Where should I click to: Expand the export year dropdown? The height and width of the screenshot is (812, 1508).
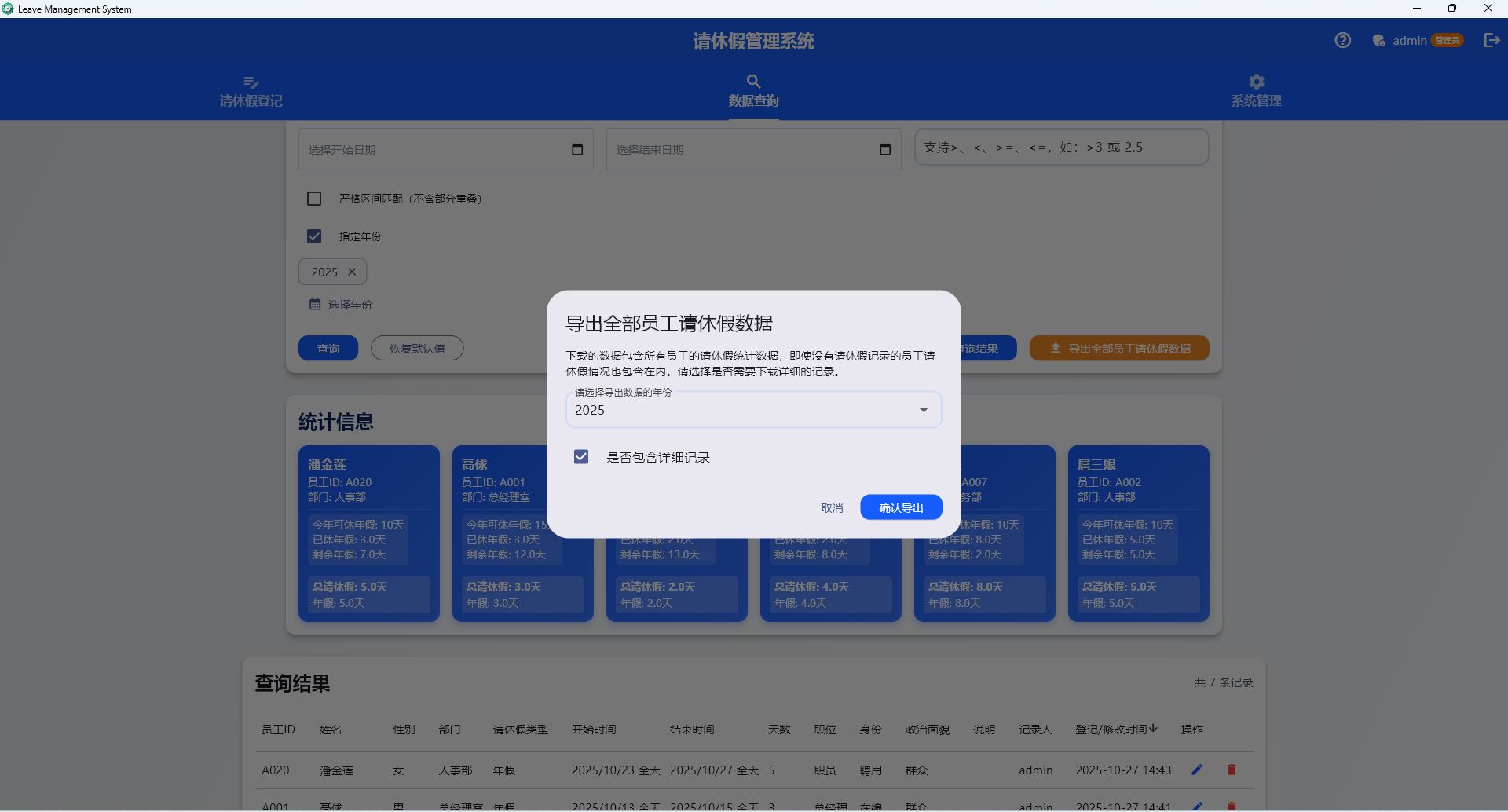click(x=924, y=410)
